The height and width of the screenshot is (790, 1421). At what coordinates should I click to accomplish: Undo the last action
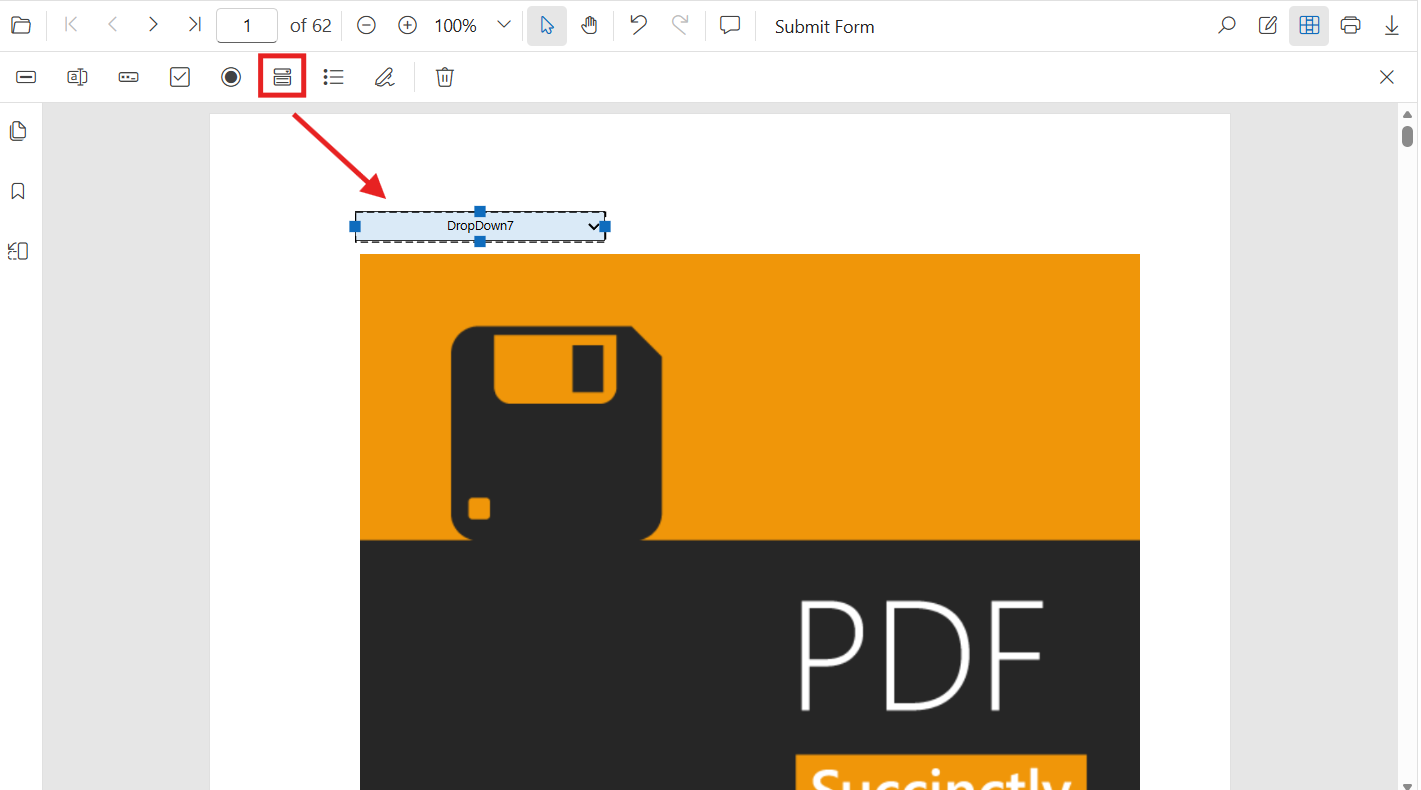(x=638, y=26)
